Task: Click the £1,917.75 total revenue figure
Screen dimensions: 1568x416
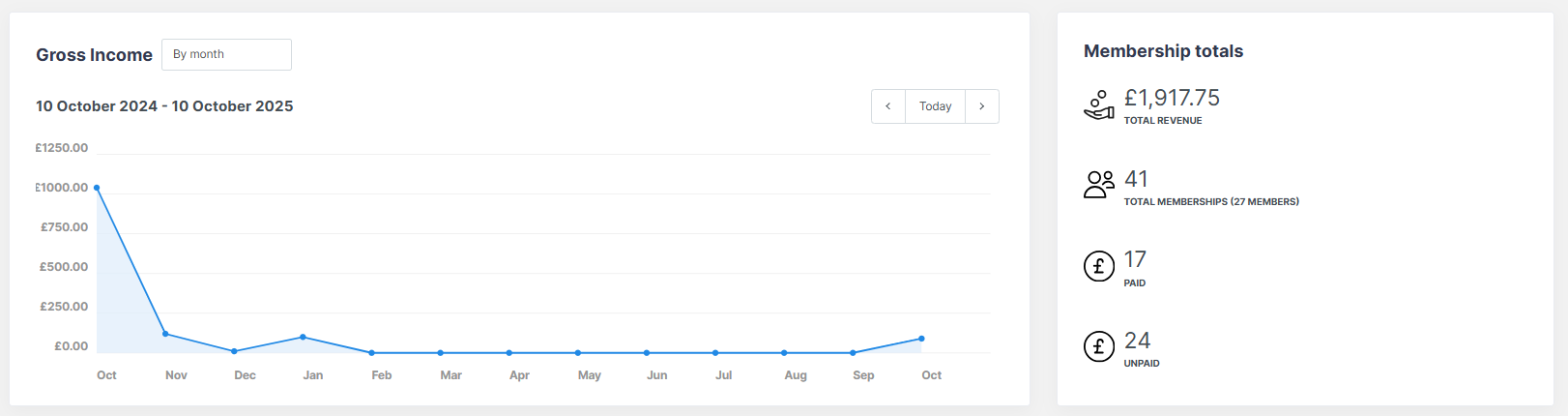Action: tap(1172, 98)
